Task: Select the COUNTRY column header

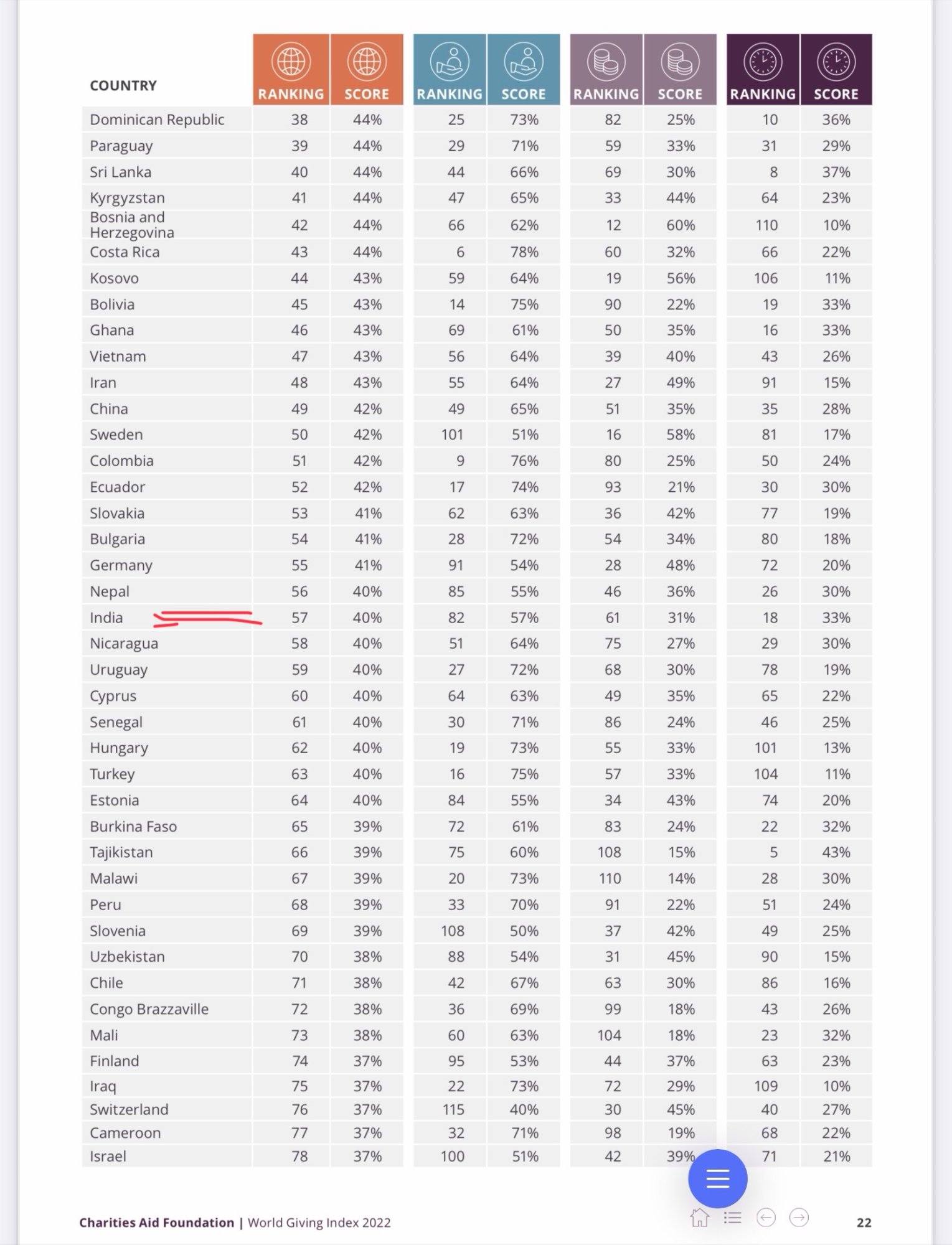Action: (x=123, y=85)
